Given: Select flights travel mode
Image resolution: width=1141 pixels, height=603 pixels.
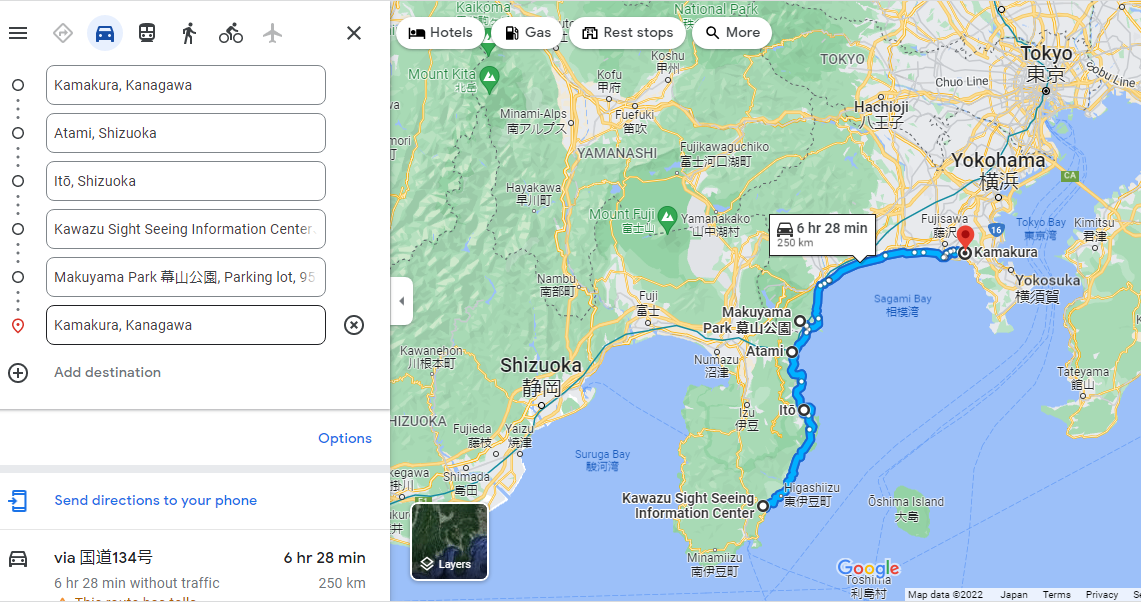Looking at the screenshot, I should coord(272,33).
